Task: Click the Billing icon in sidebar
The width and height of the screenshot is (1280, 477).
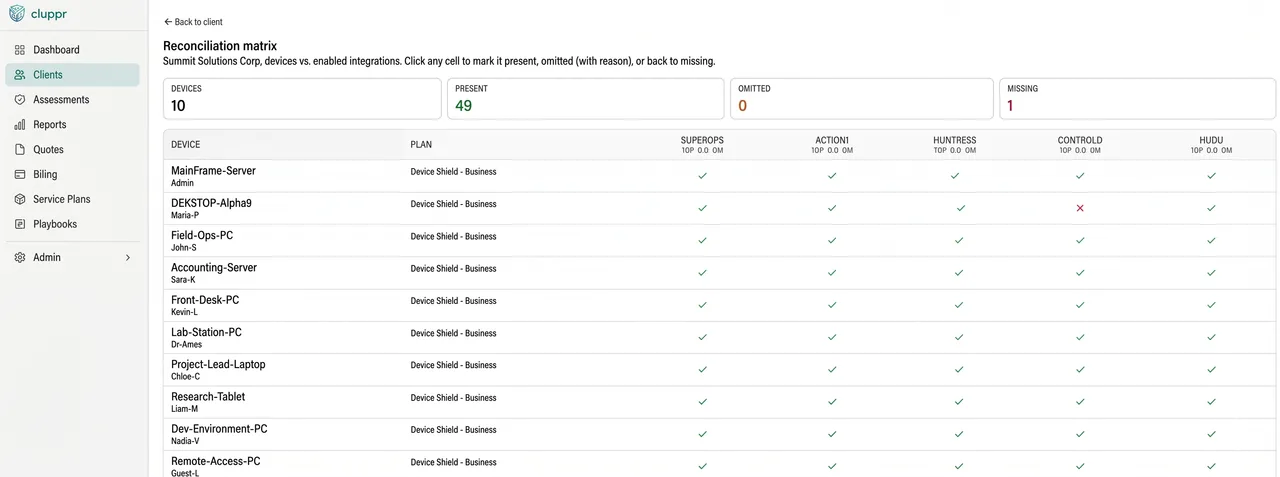Action: pos(20,174)
